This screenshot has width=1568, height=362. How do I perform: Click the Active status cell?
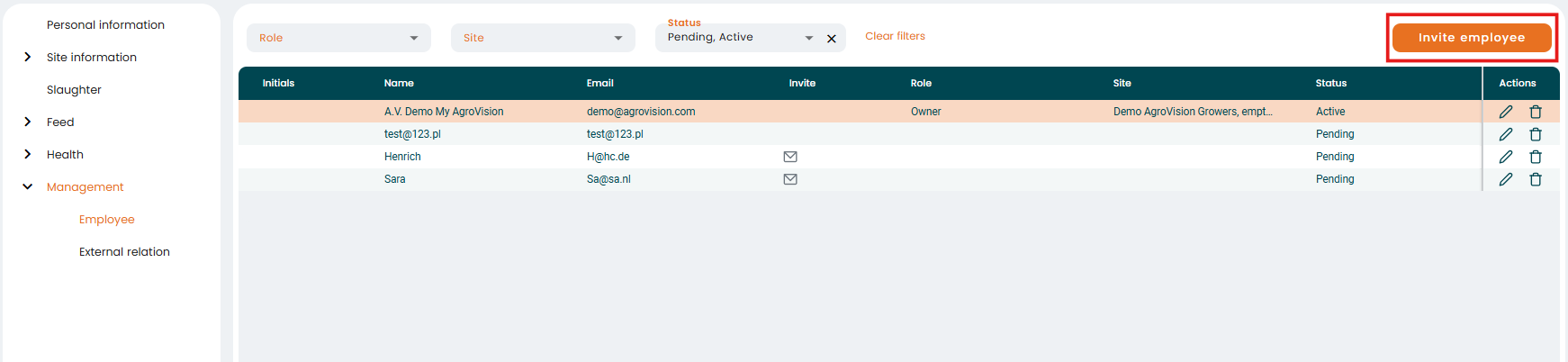click(1330, 112)
